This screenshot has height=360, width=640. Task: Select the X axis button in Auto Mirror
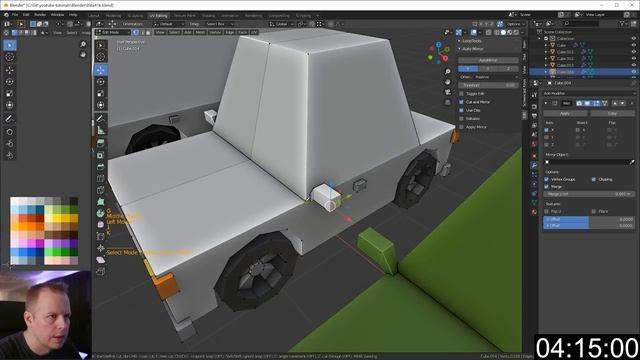point(468,69)
